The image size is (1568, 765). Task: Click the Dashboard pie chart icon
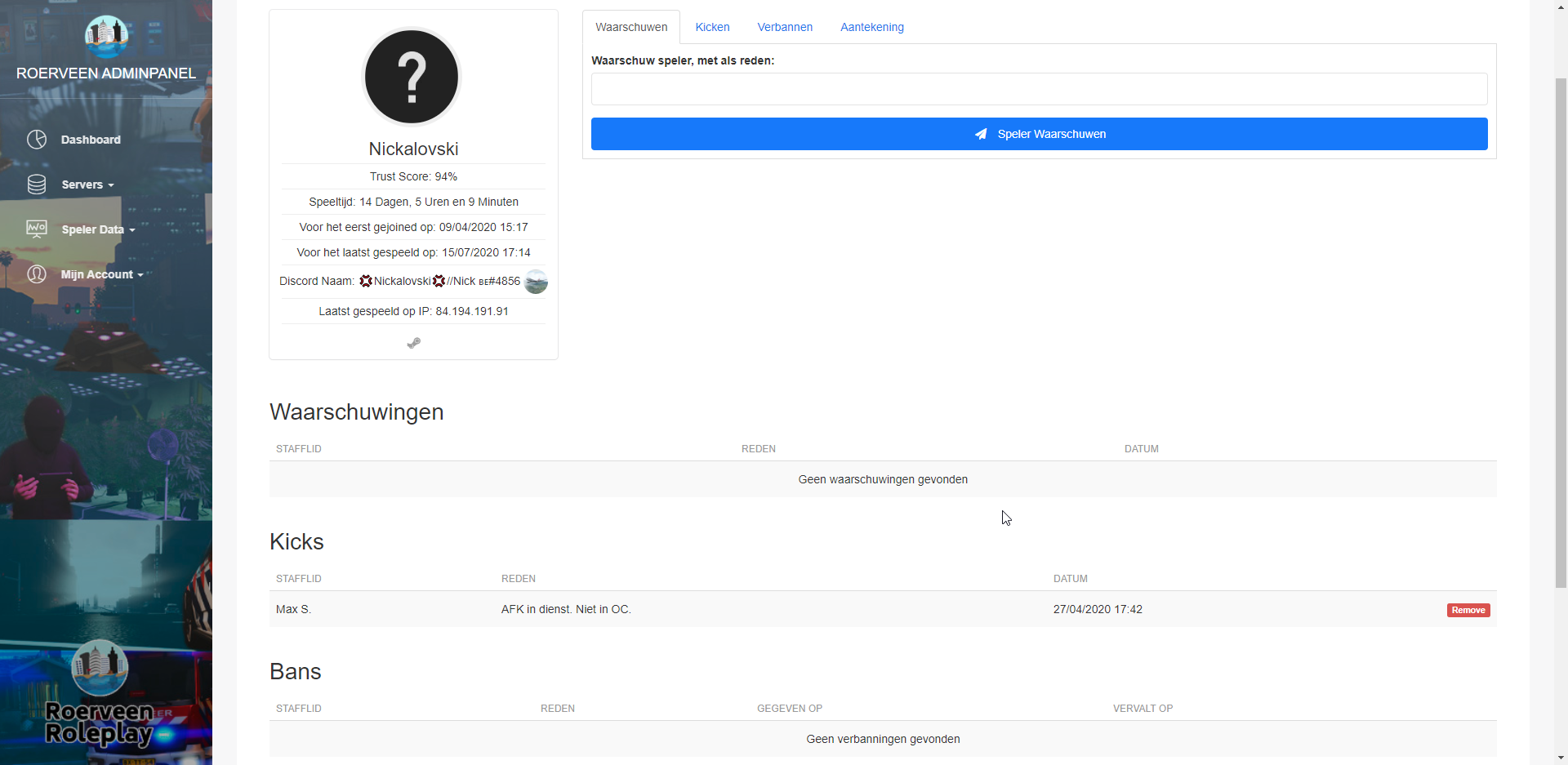(x=37, y=140)
